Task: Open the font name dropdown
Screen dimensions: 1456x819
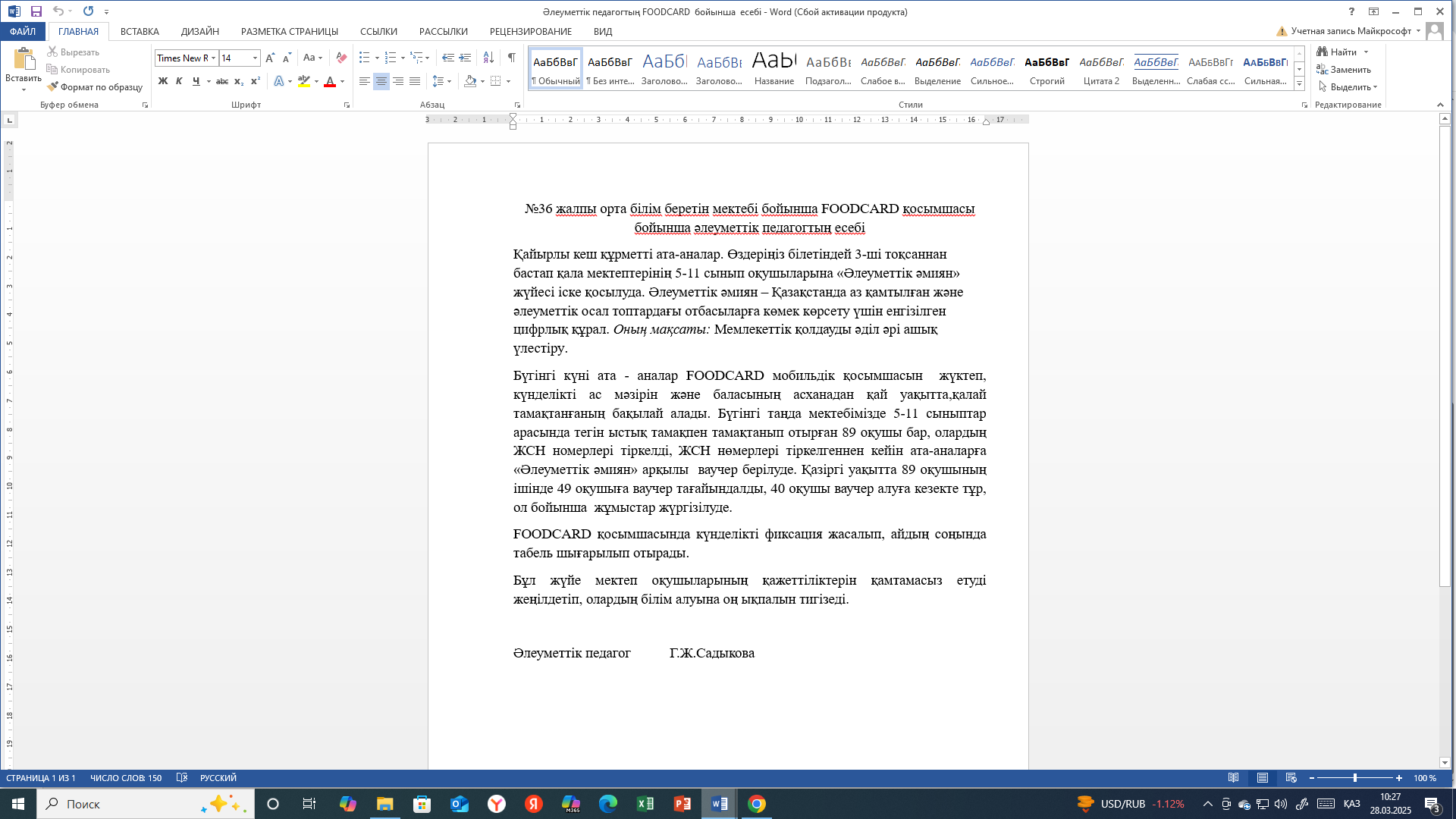Action: (213, 58)
